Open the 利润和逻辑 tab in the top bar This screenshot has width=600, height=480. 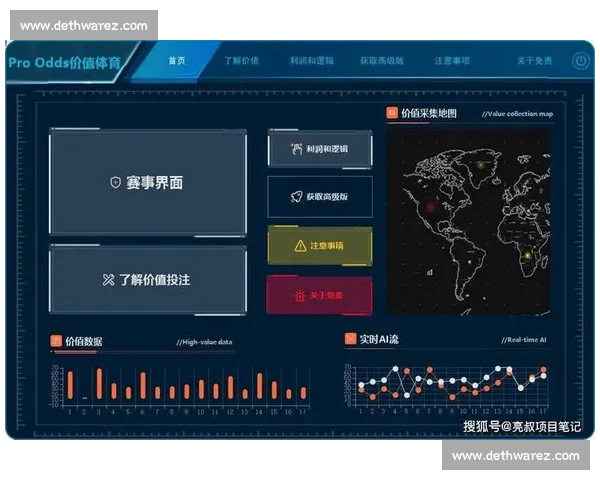pos(311,60)
